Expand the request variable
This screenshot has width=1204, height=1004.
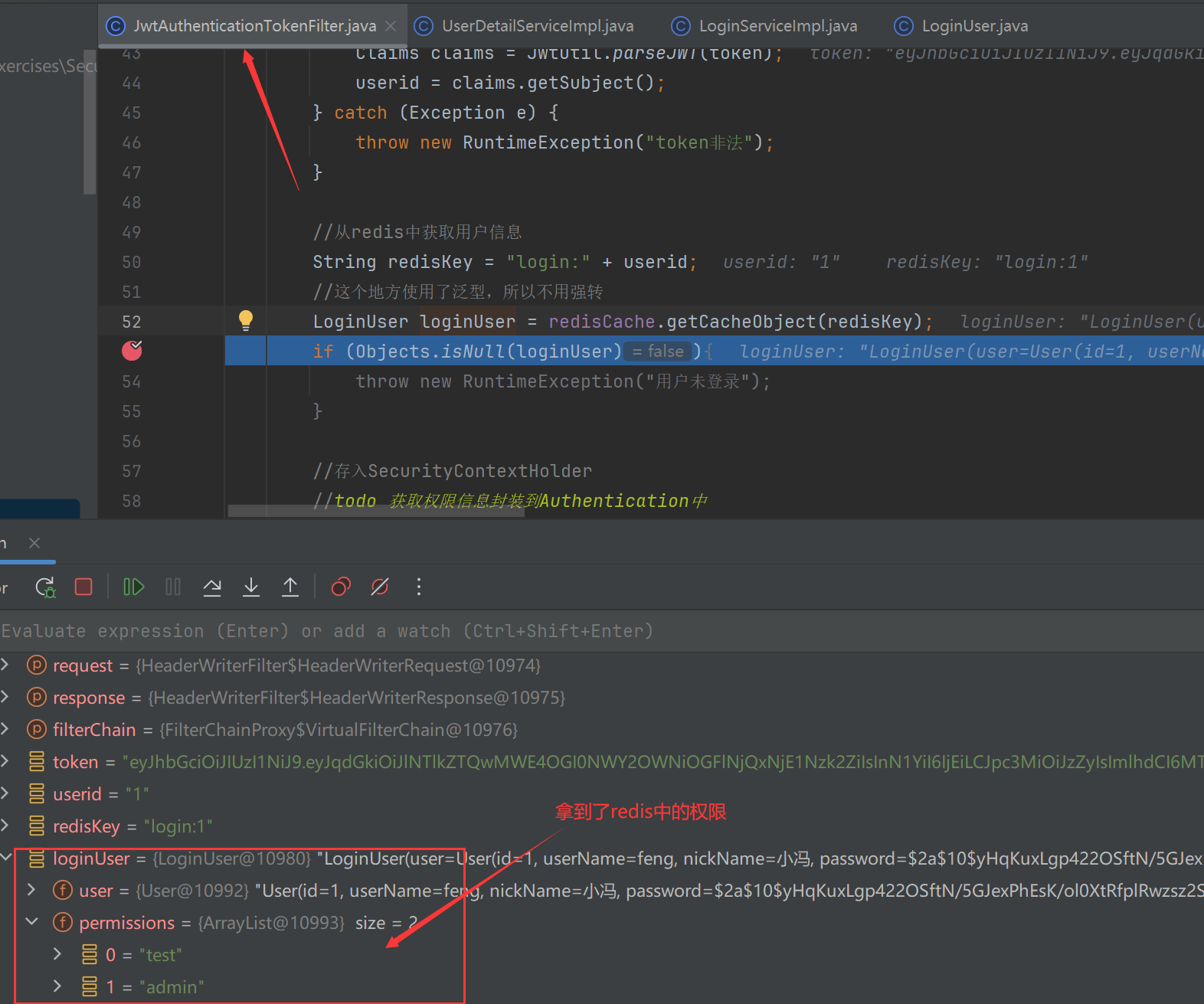5,665
